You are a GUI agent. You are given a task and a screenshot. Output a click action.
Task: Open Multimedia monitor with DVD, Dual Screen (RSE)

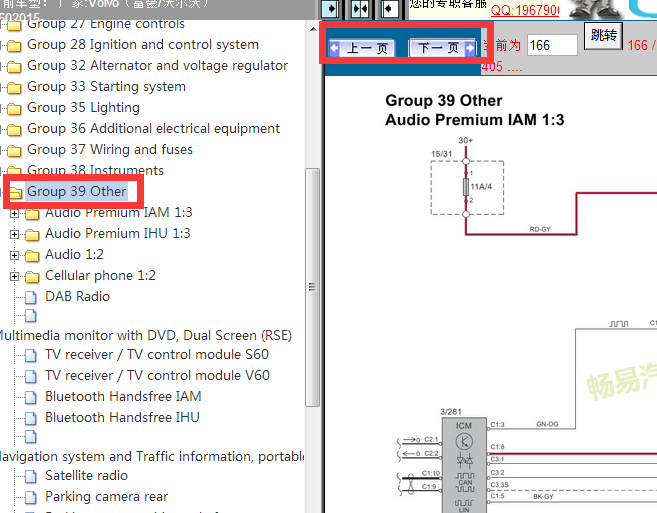145,335
